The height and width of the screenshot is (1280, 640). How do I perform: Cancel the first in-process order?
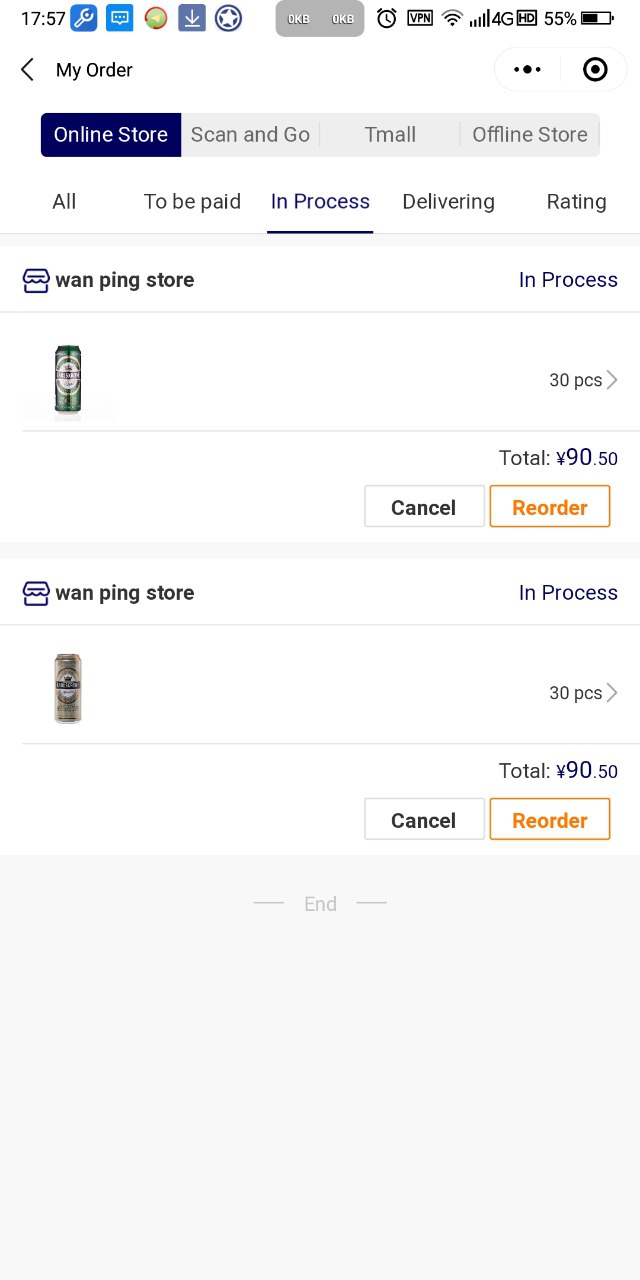click(x=424, y=507)
